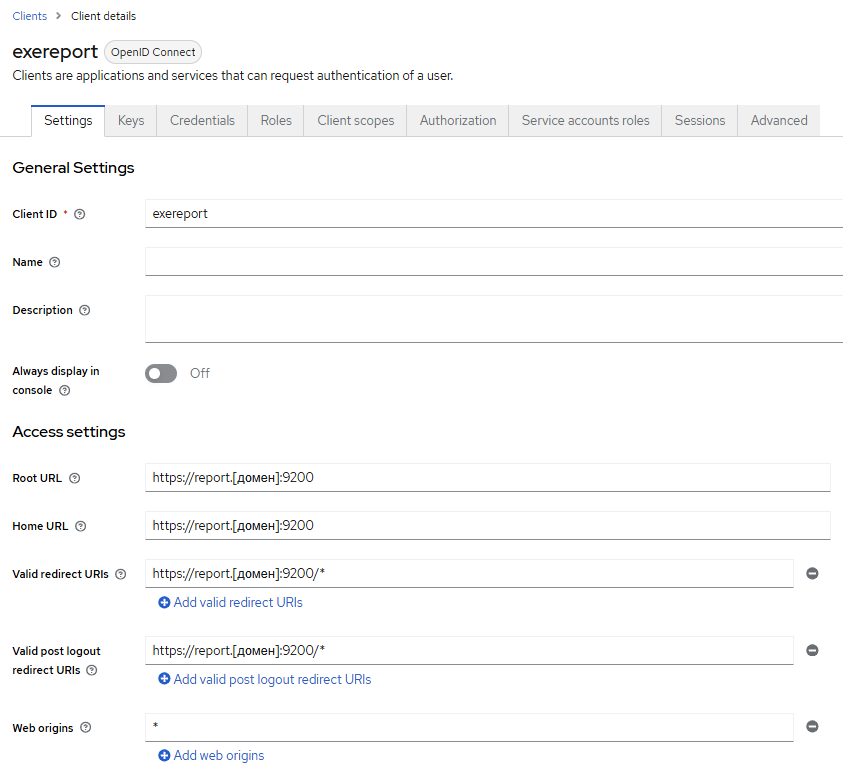Click help icon beside Name label
This screenshot has width=843, height=775.
pyautogui.click(x=54, y=262)
